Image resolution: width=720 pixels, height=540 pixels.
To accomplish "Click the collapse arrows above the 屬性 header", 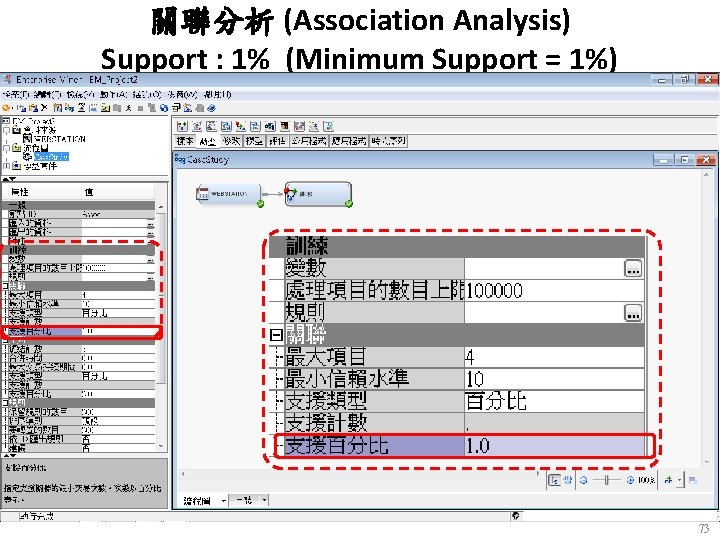I will (10, 179).
